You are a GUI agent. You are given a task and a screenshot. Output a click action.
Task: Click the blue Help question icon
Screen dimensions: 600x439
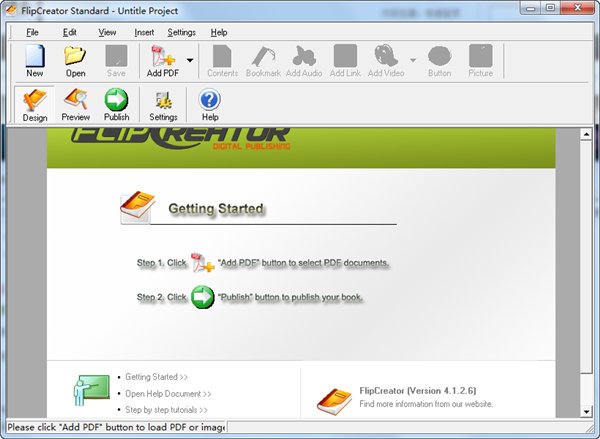click(x=210, y=105)
